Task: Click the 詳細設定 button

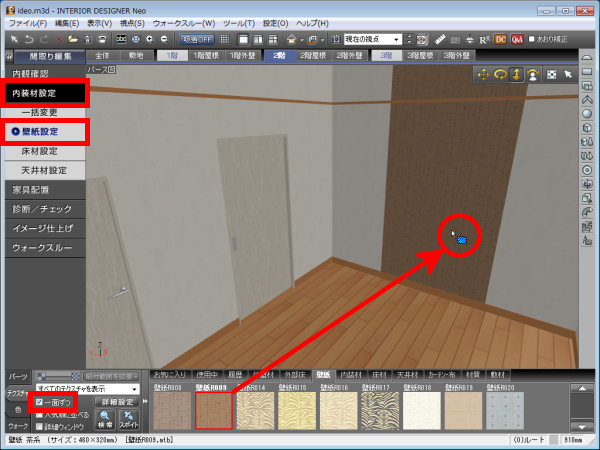Action: pyautogui.click(x=116, y=401)
